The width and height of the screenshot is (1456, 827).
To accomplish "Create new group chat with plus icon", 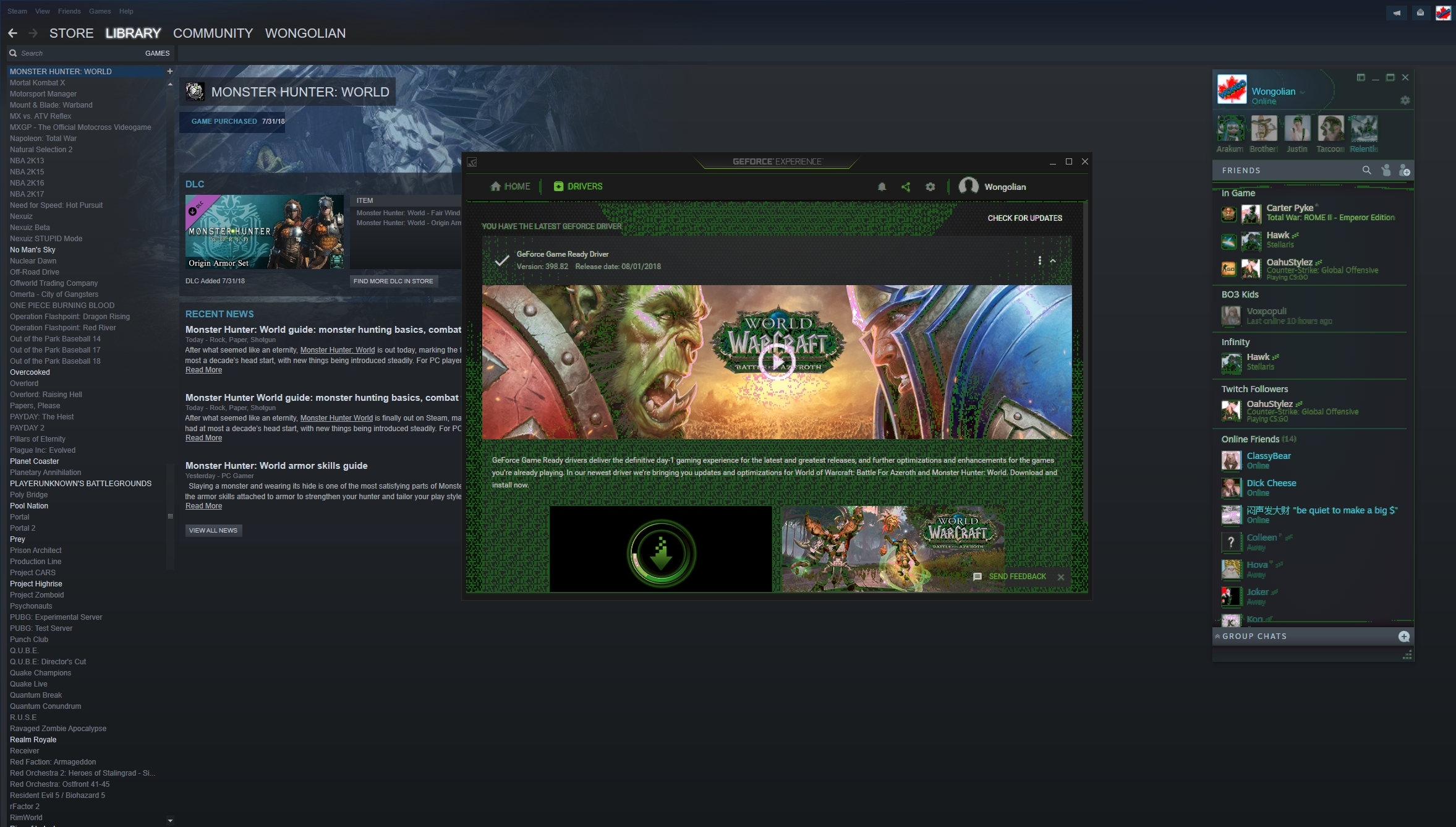I will pos(1403,636).
